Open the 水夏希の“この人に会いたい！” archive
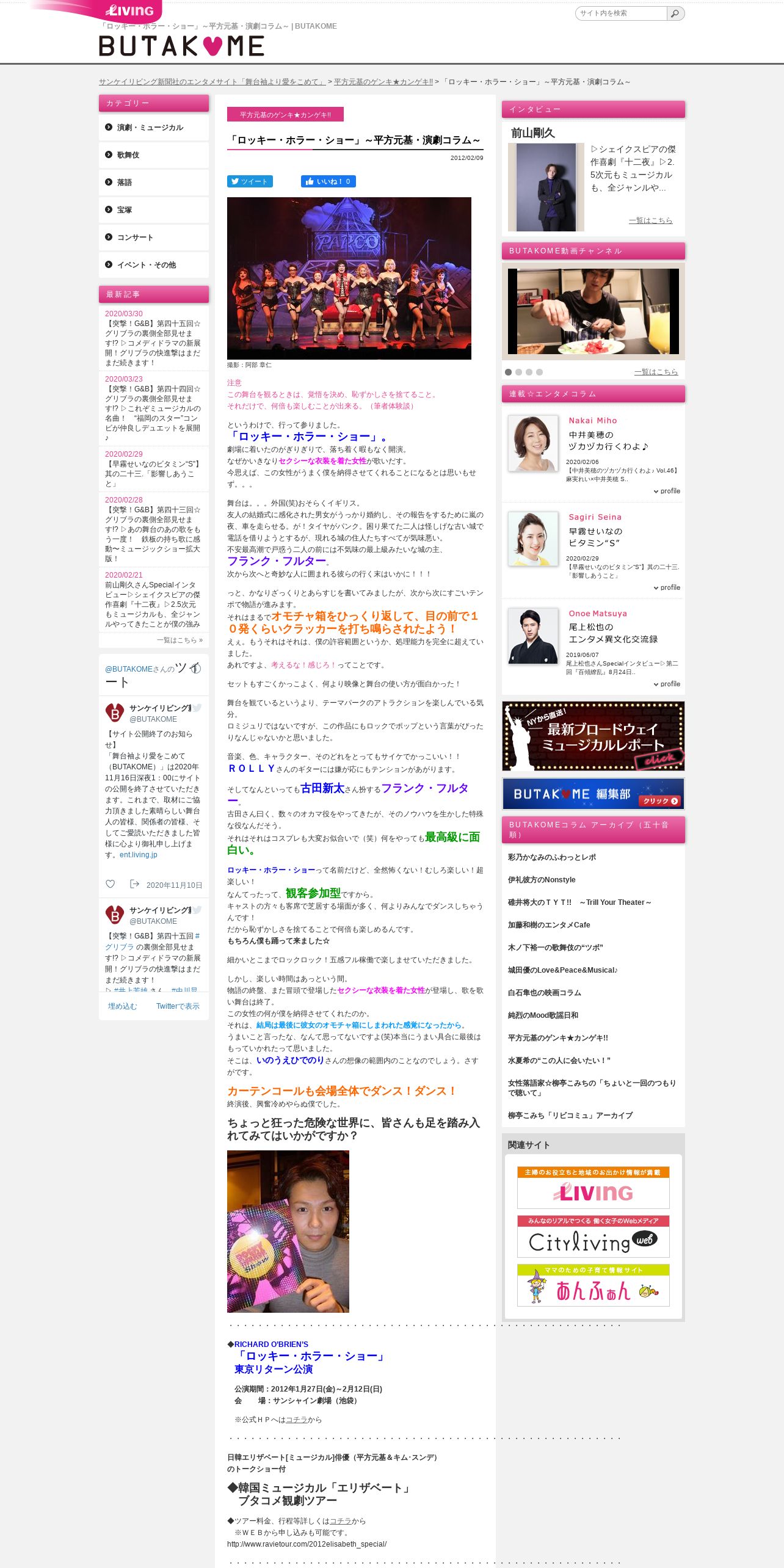784x1568 pixels. pos(559,1061)
